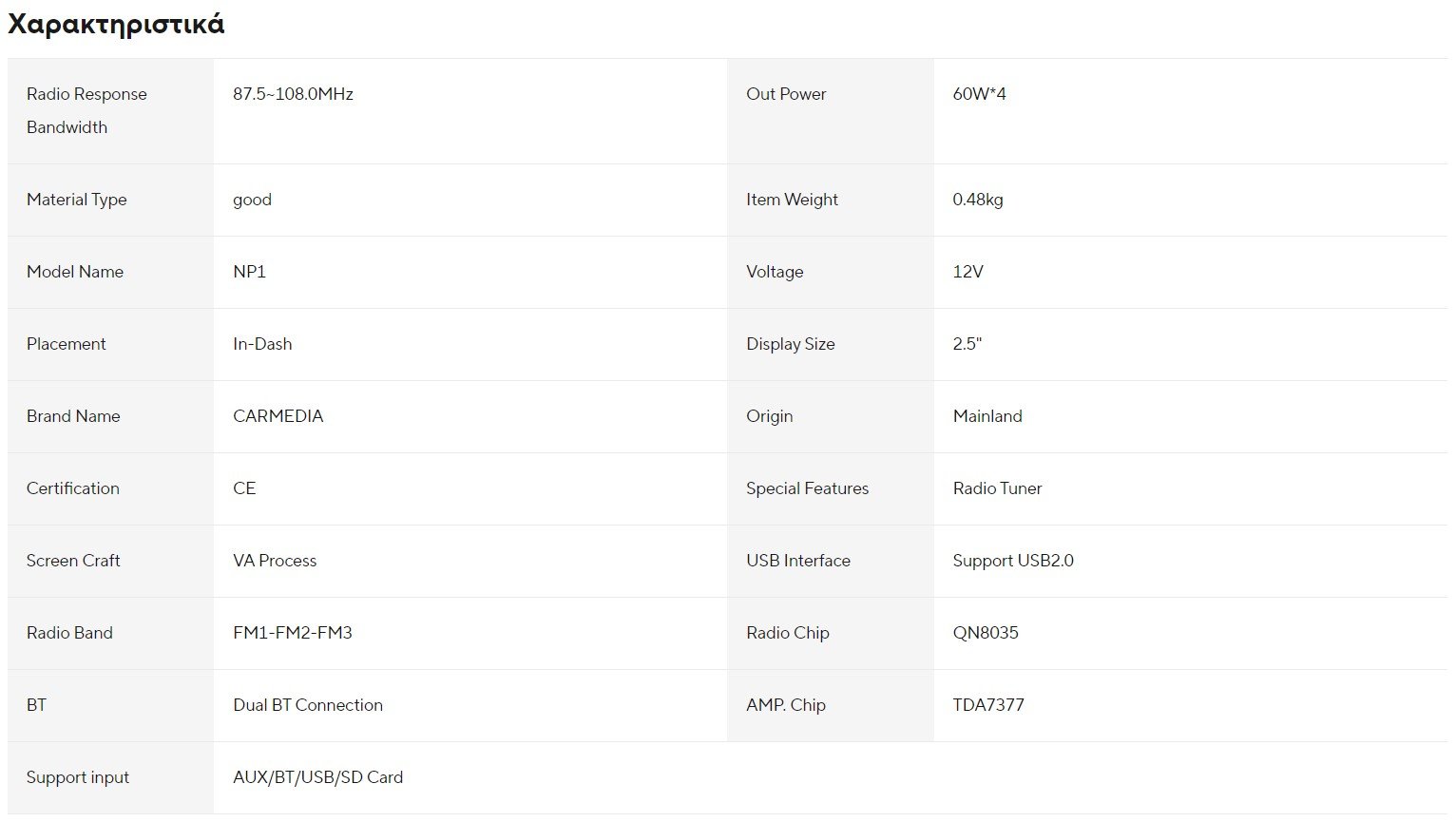Click the AUX/BT/USB/SD Card input value
This screenshot has width=1456, height=822.
317,777
